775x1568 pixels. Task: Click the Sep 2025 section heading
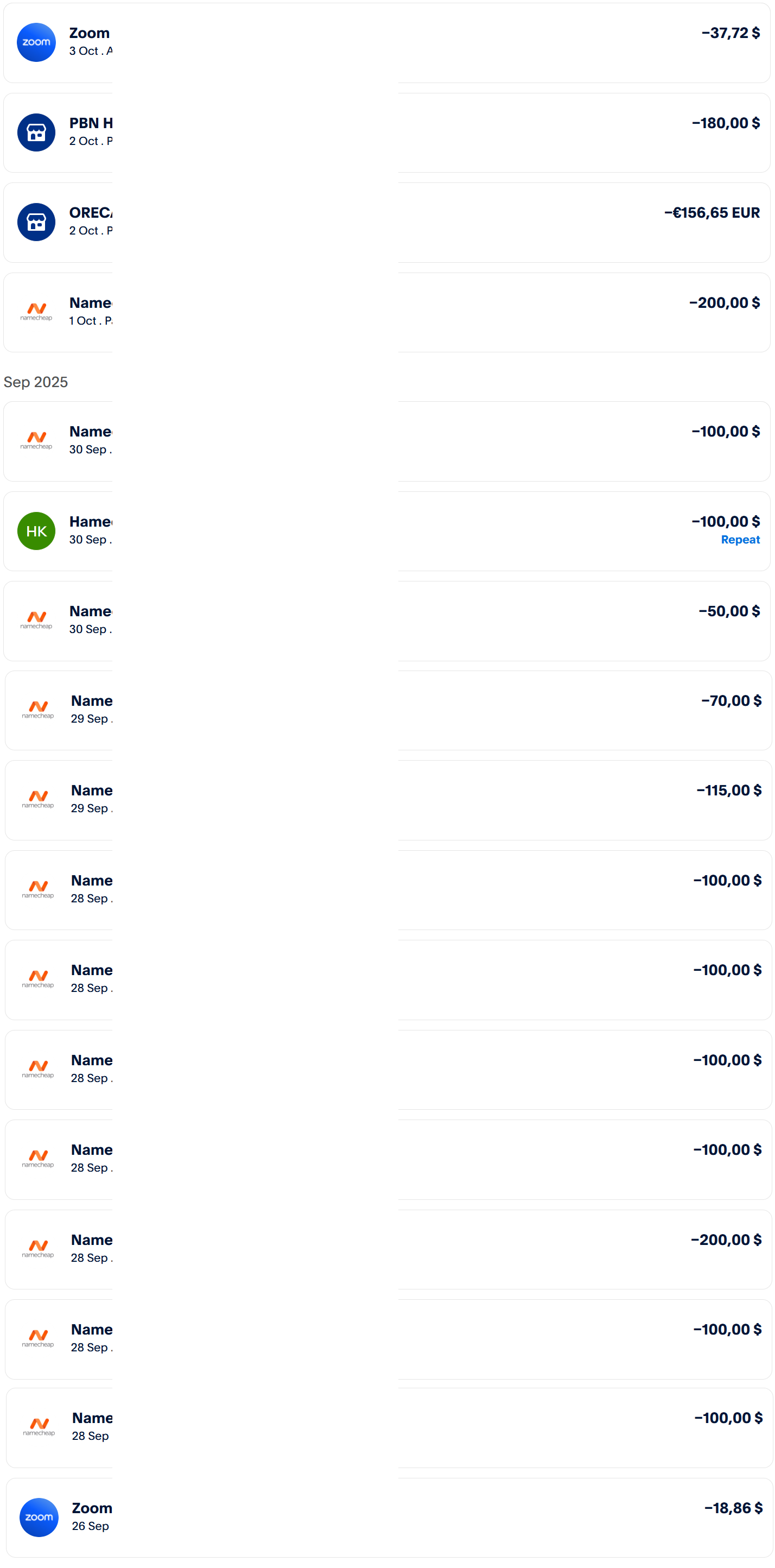(x=36, y=382)
